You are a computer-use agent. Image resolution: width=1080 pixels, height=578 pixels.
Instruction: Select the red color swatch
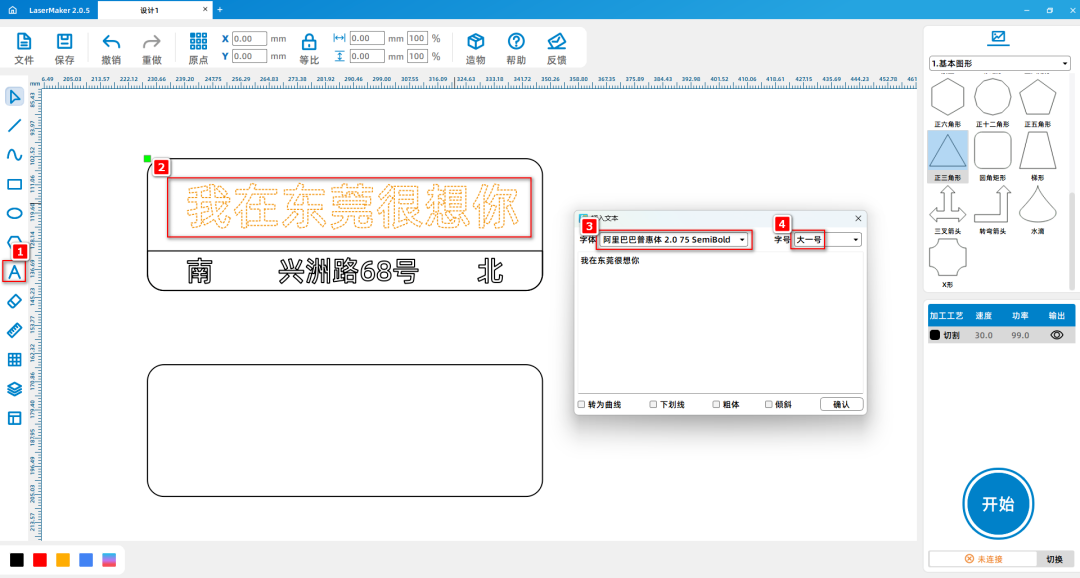tap(40, 560)
